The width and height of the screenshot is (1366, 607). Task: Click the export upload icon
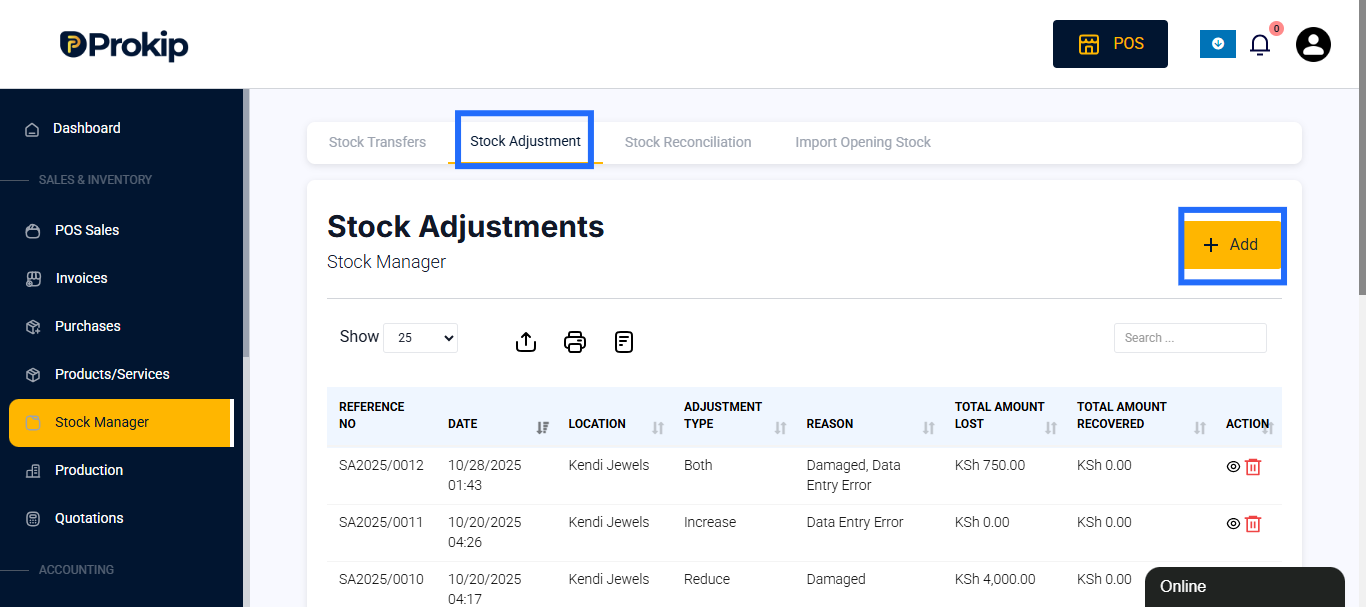click(526, 342)
